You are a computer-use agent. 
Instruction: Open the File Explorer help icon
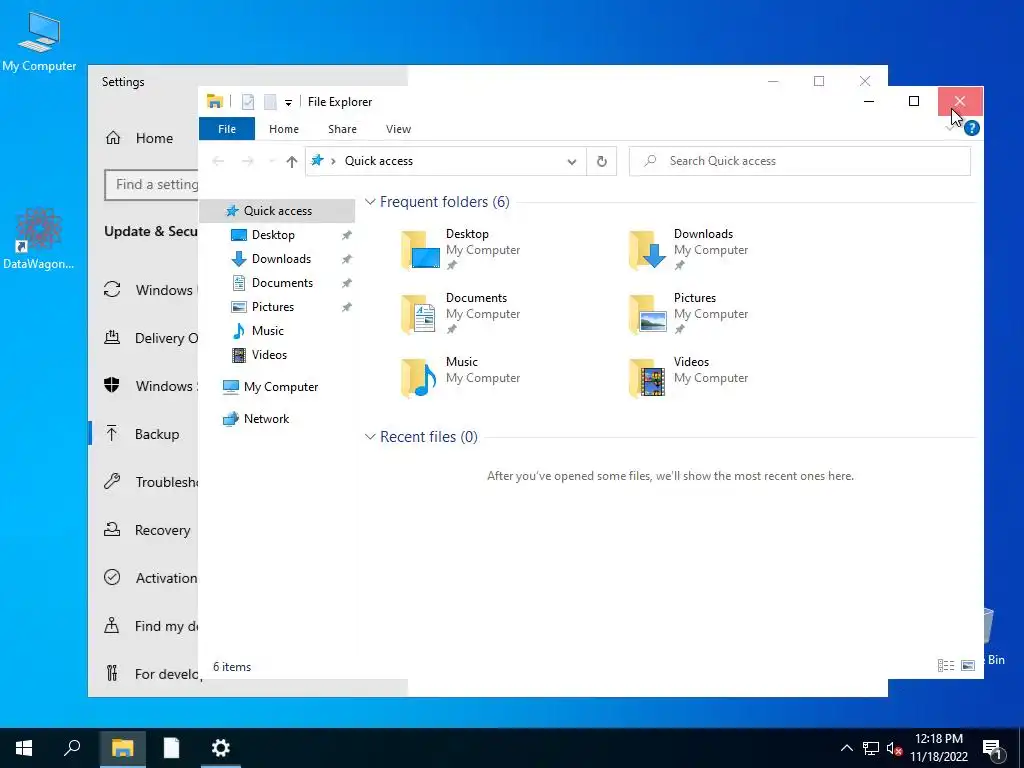pos(972,128)
